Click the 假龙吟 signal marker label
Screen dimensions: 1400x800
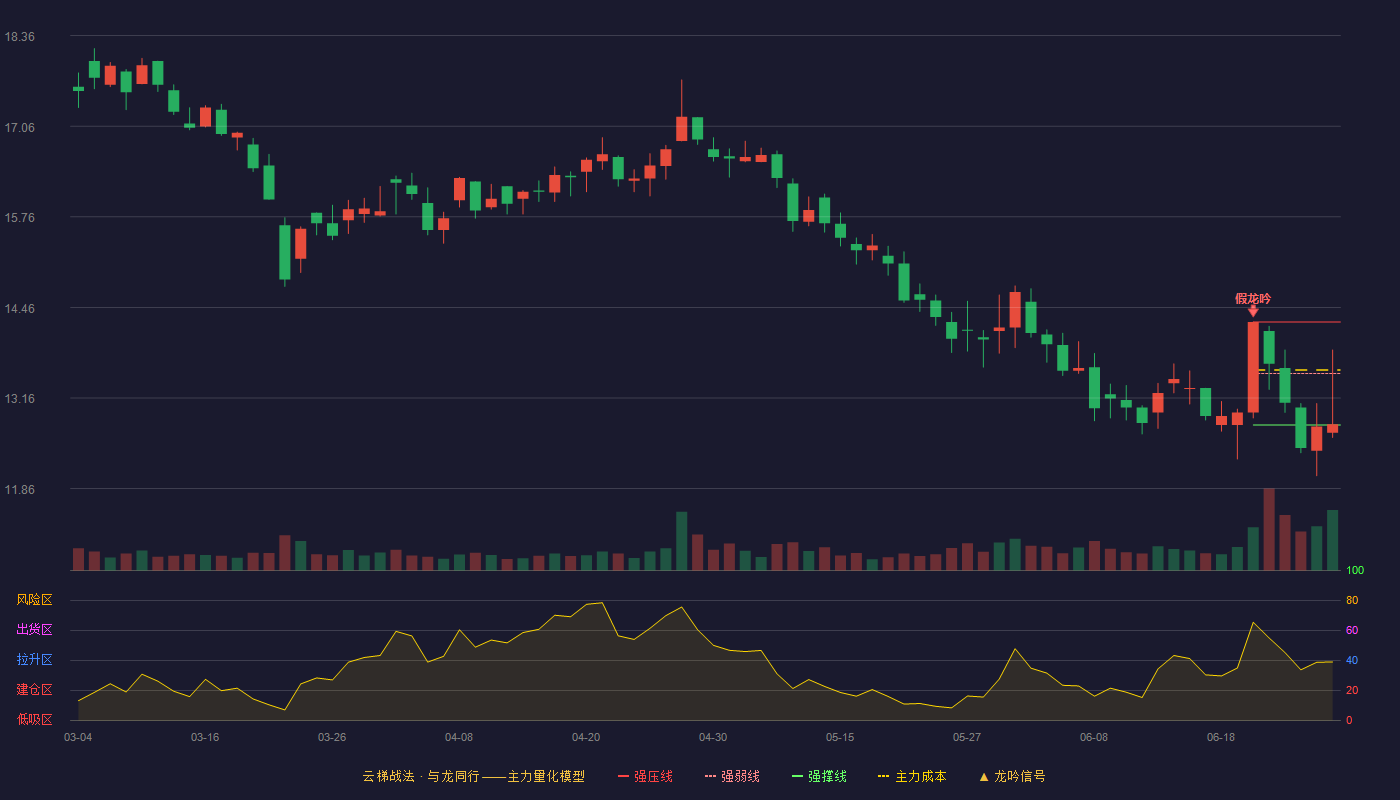(1253, 298)
